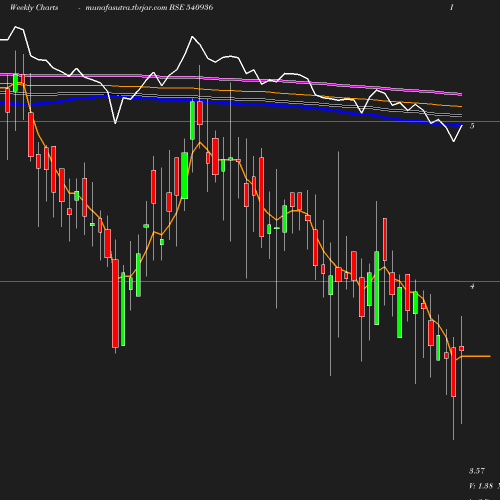Click the 'V: 1.38' volume text

(x=481, y=486)
